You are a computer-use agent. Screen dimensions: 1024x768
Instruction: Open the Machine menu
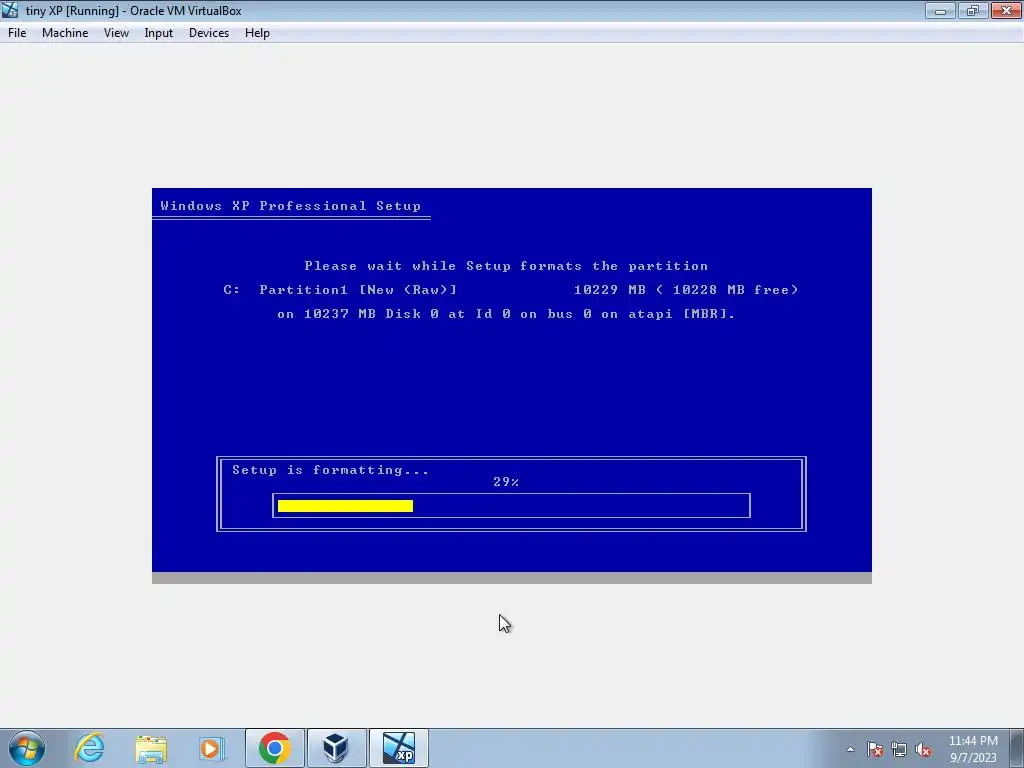point(65,33)
